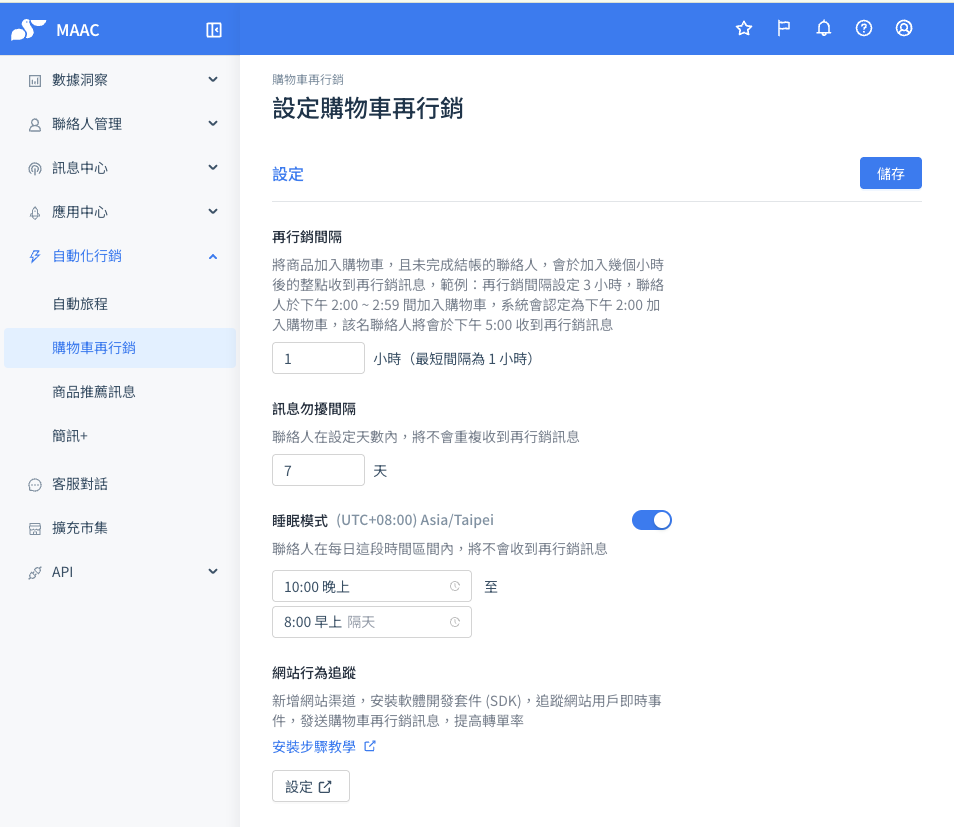Click the 設定購物車再行銷 page heading
954x827 pixels.
367,109
